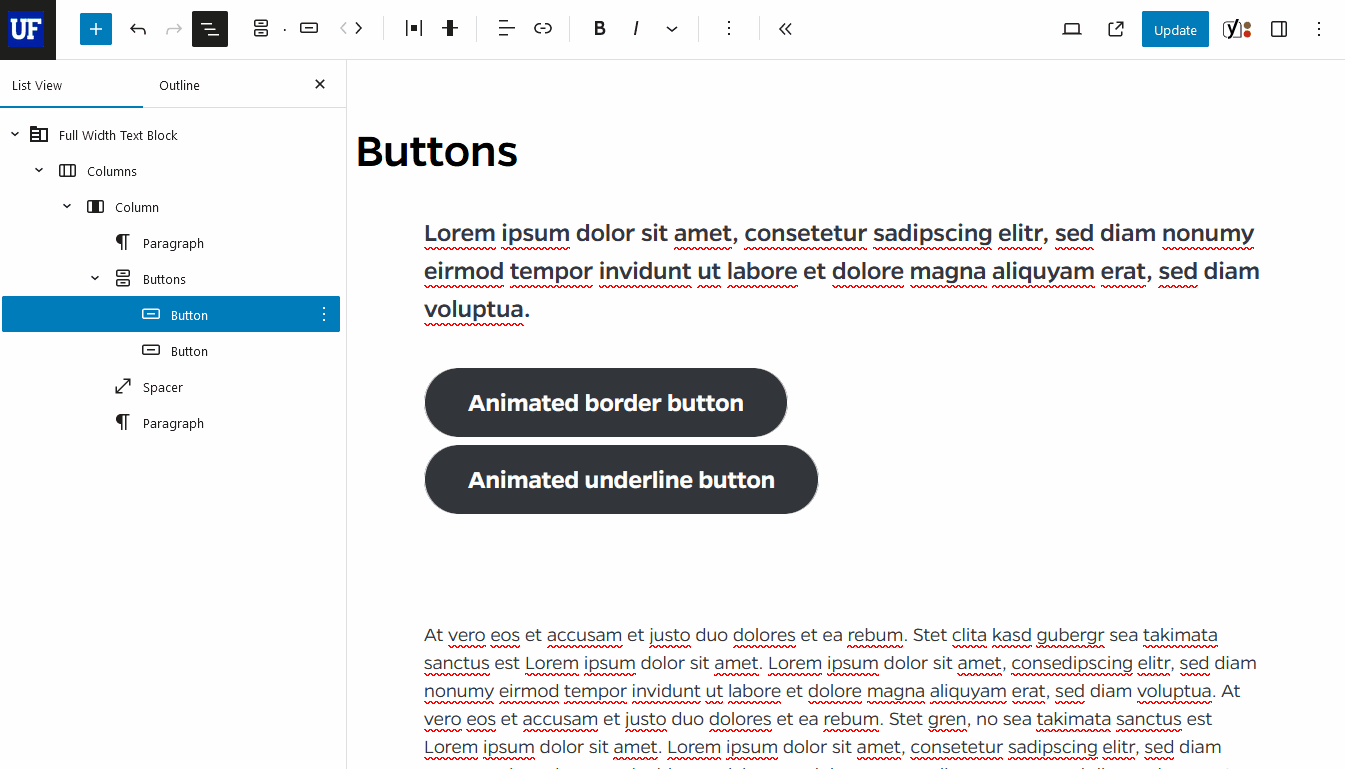Click the link icon in toolbar
Image resolution: width=1345 pixels, height=769 pixels.
(543, 29)
